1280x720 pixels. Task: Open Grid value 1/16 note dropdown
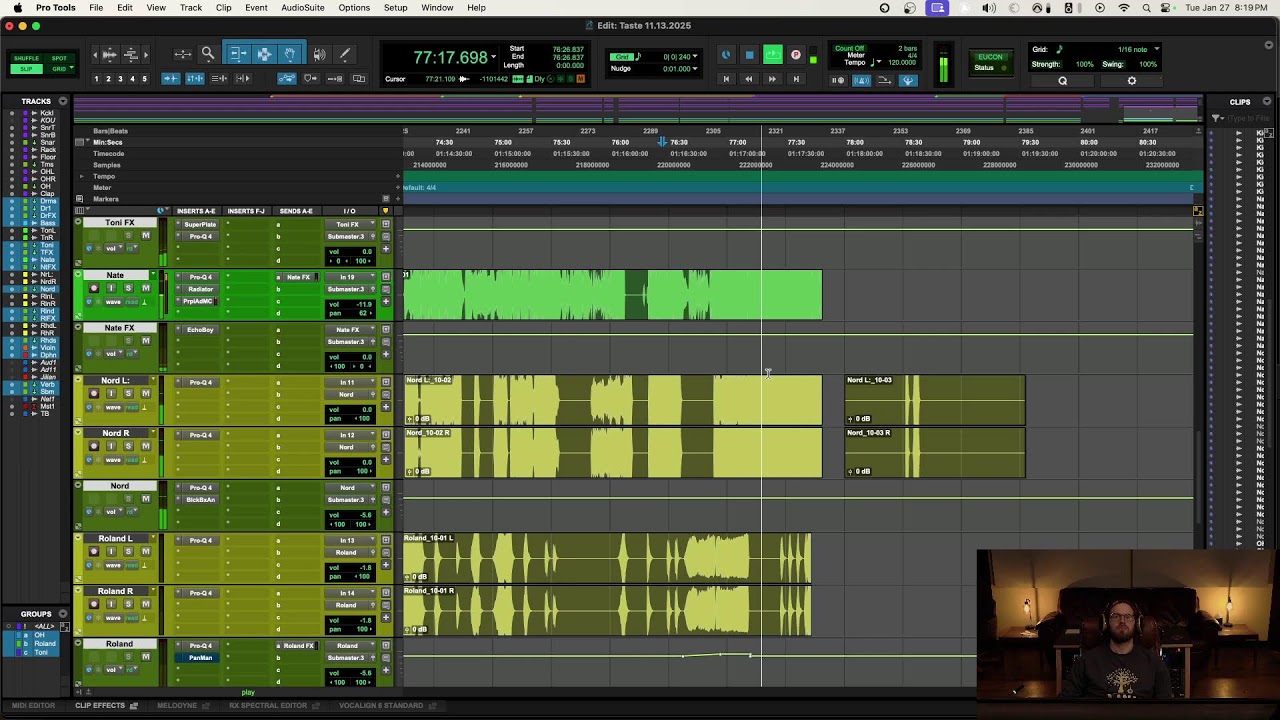[1157, 49]
